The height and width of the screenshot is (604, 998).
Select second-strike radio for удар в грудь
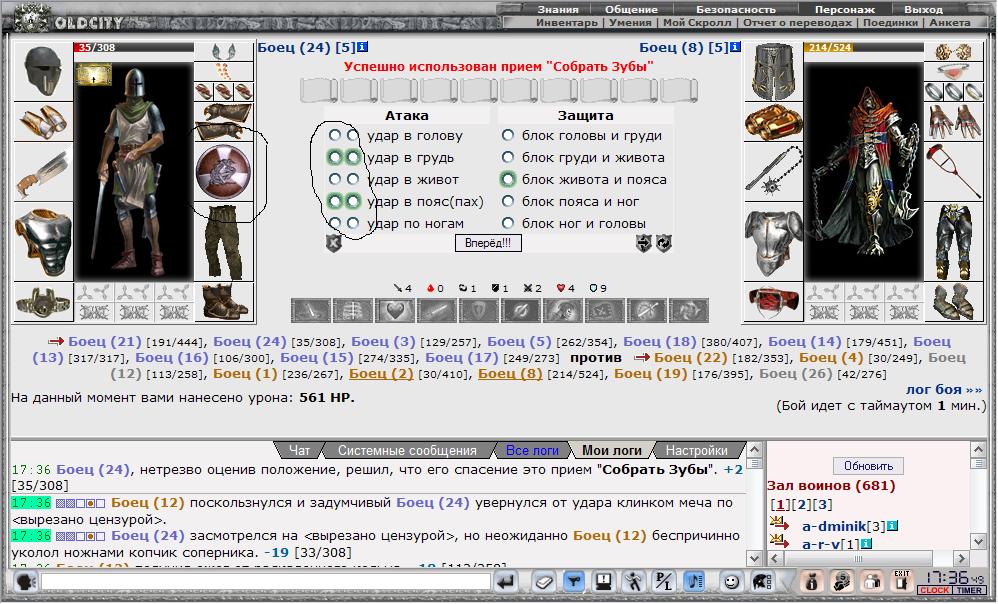click(353, 157)
